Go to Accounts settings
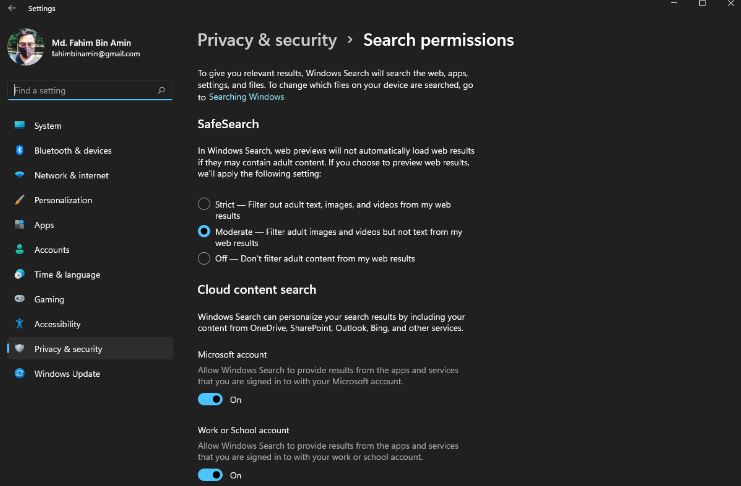This screenshot has height=486, width=741. 90,250
